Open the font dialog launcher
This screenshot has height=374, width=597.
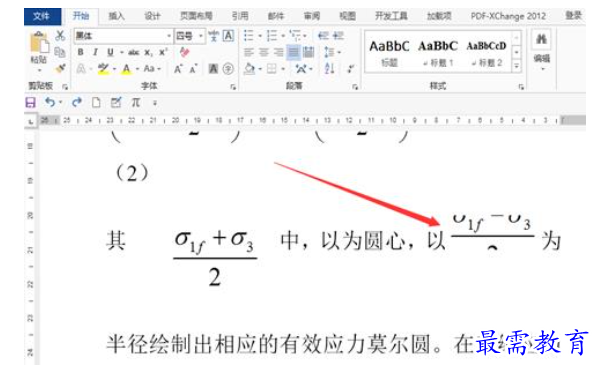233,87
